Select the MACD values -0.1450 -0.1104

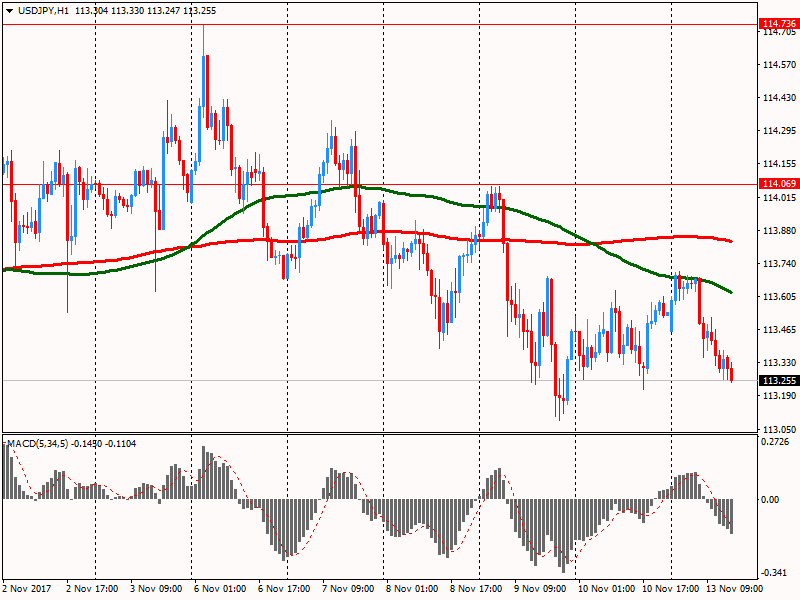click(x=104, y=444)
